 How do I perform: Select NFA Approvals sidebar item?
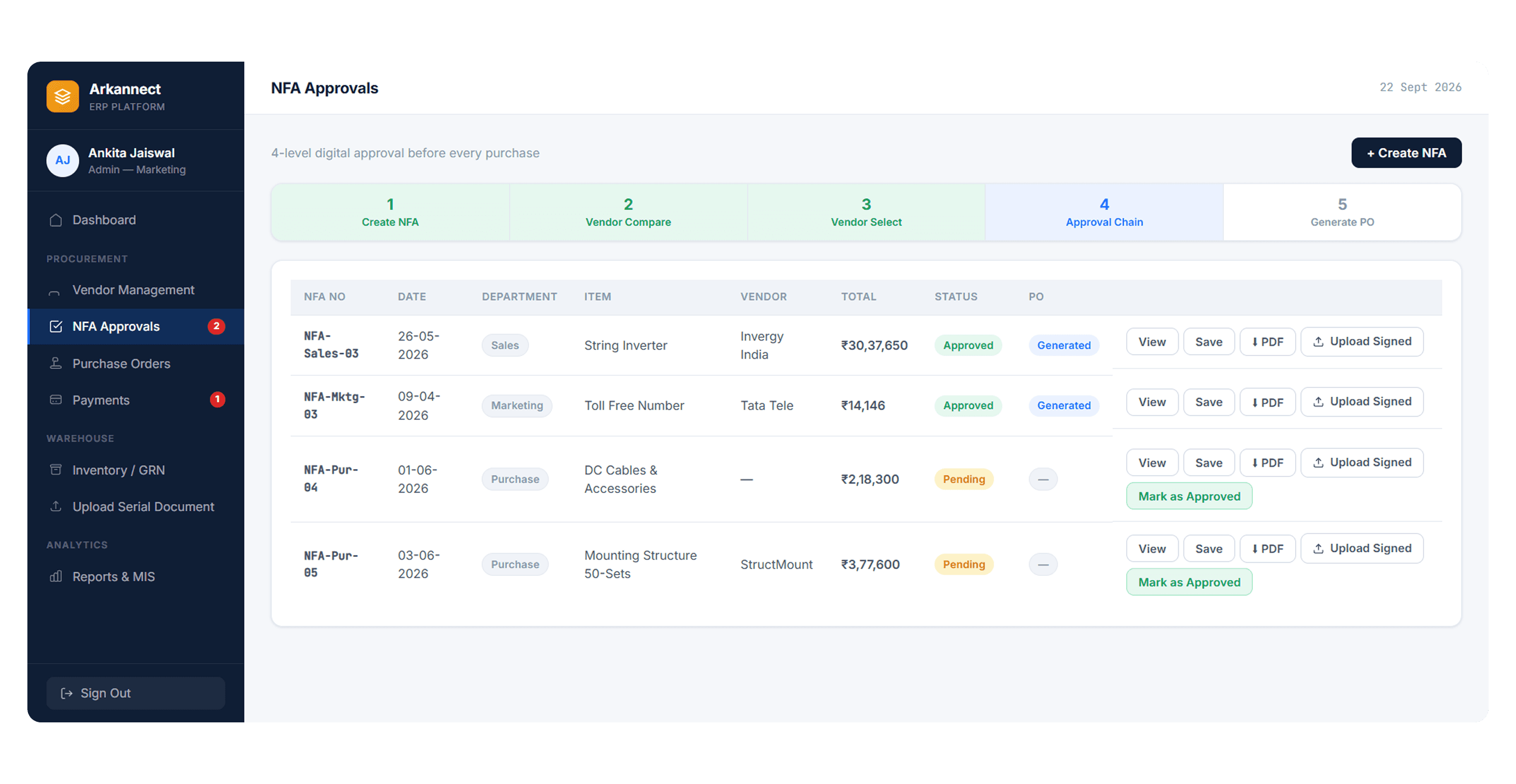point(136,326)
